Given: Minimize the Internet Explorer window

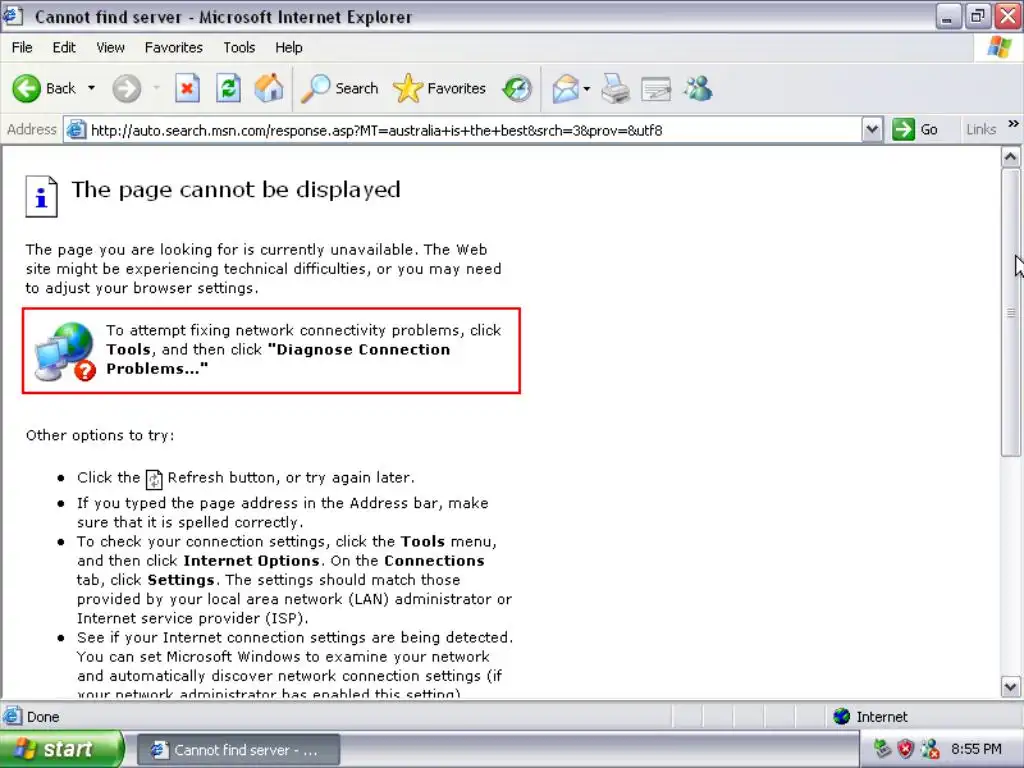Looking at the screenshot, I should [947, 16].
